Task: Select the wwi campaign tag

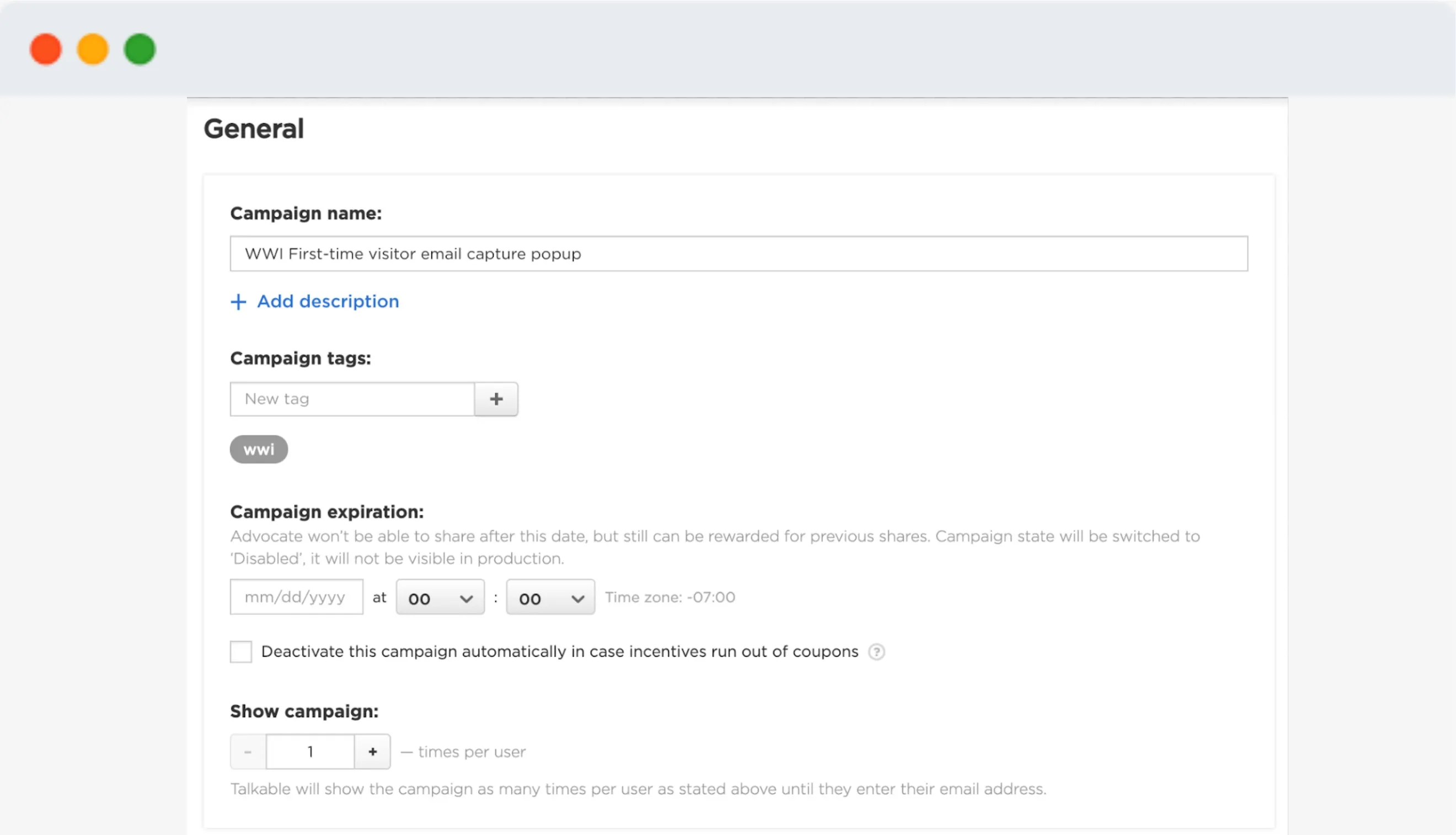Action: pos(259,449)
